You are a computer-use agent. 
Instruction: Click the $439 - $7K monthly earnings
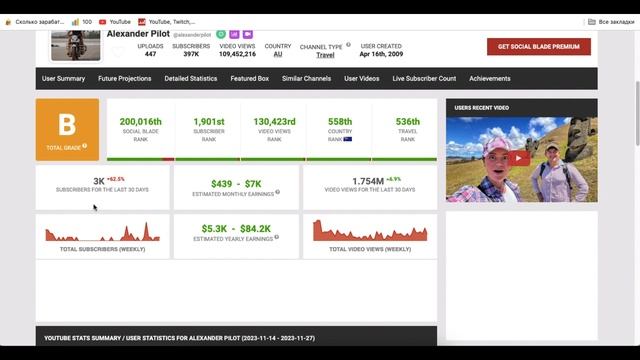236,184
